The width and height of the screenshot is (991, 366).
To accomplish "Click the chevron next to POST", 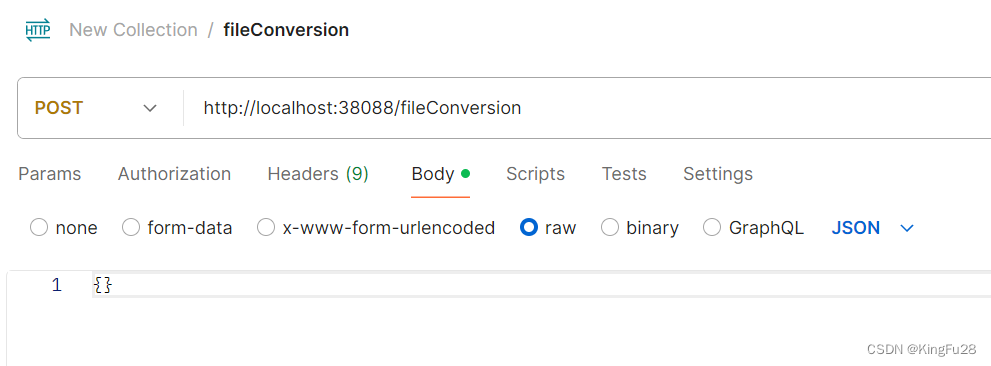I will click(x=150, y=108).
